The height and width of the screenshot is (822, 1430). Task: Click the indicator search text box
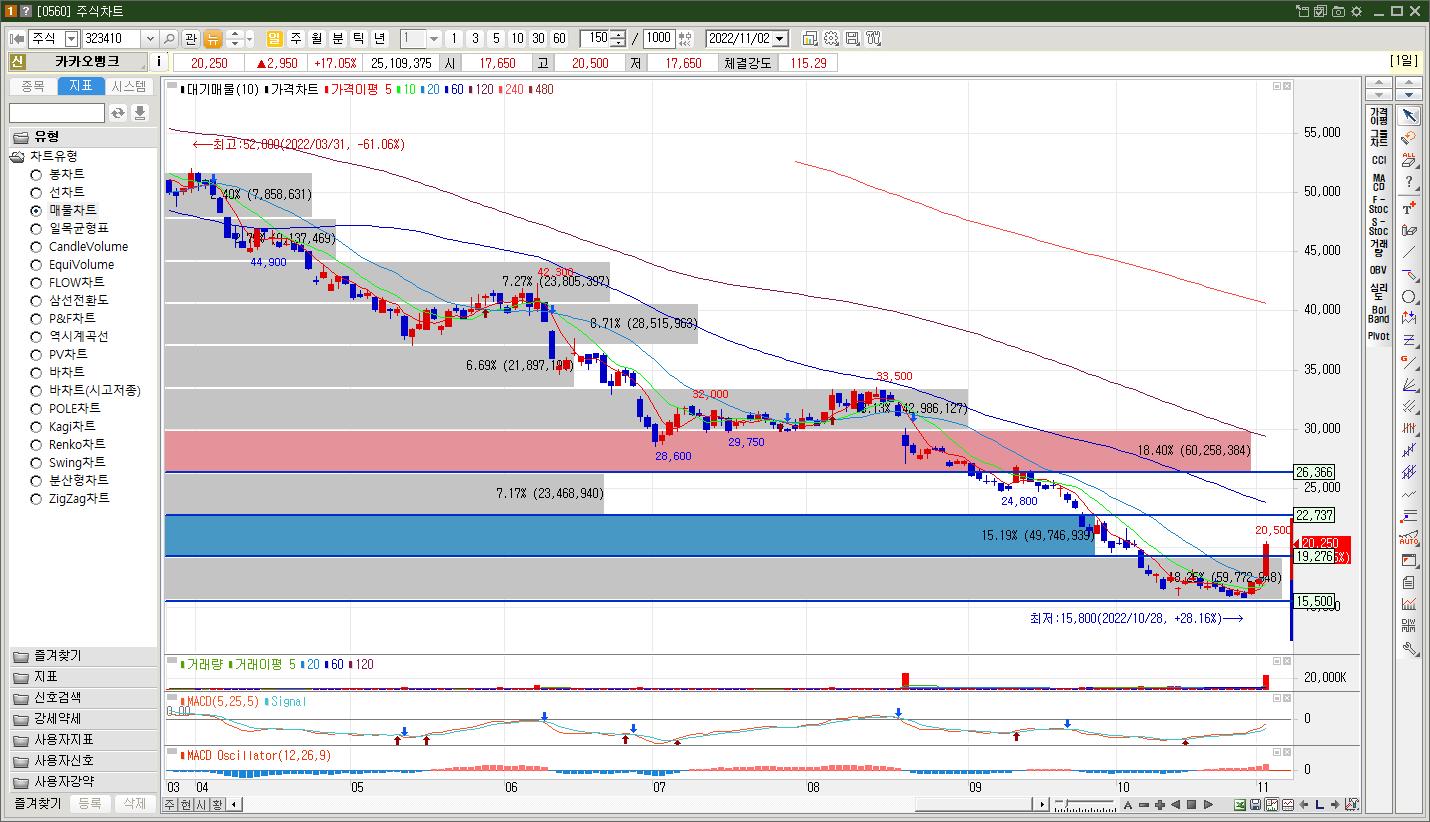[57, 113]
